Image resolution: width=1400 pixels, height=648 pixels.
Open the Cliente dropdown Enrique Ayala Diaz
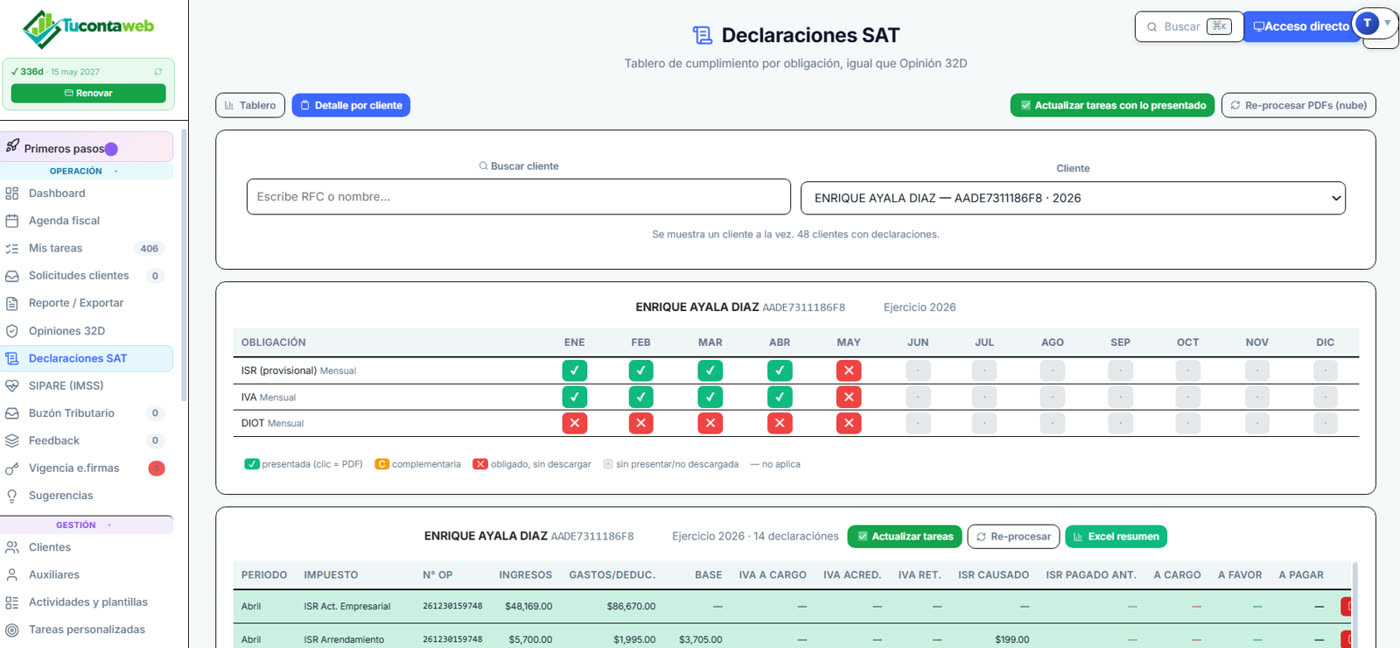[x=1073, y=198]
